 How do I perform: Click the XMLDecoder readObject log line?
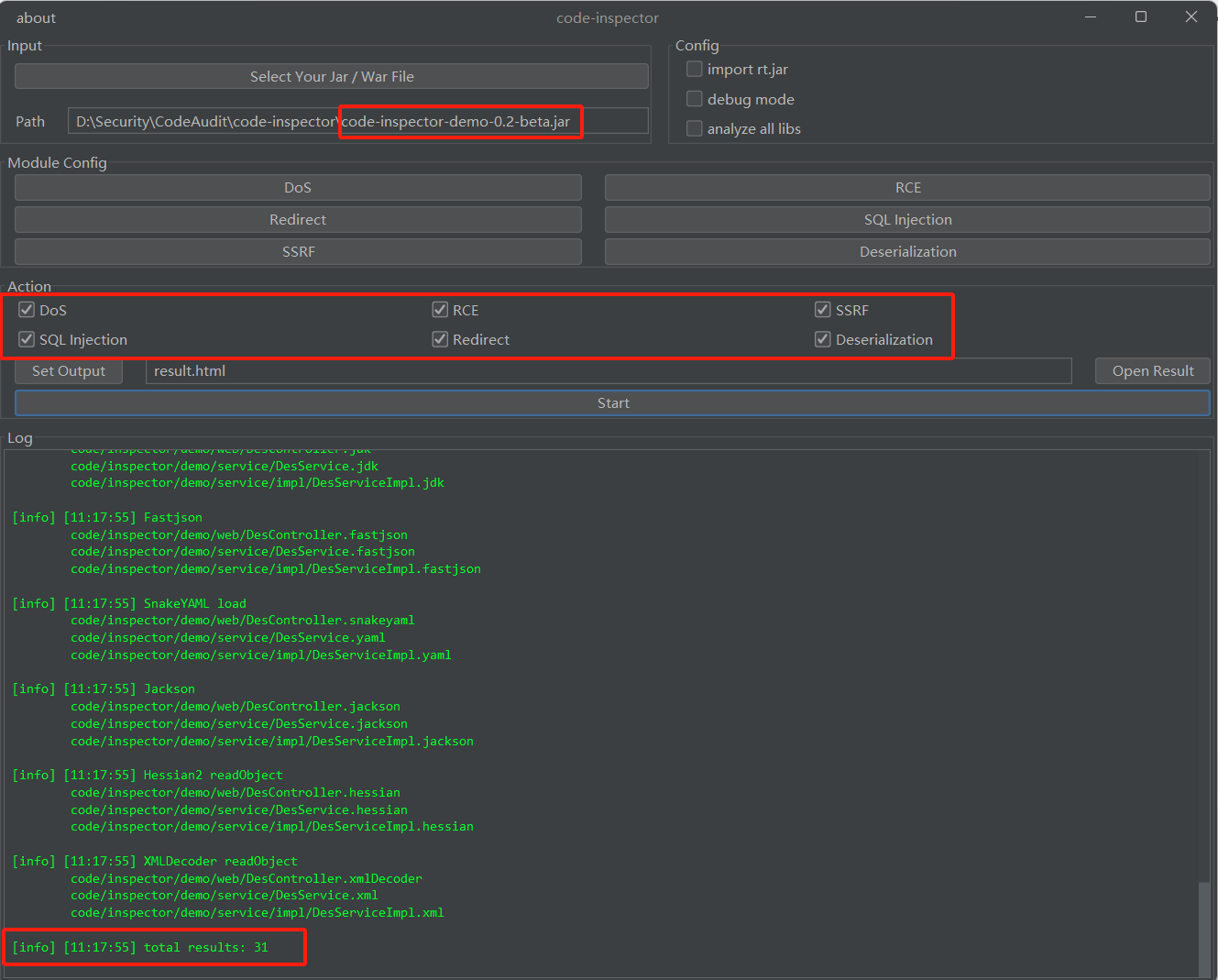(x=155, y=862)
